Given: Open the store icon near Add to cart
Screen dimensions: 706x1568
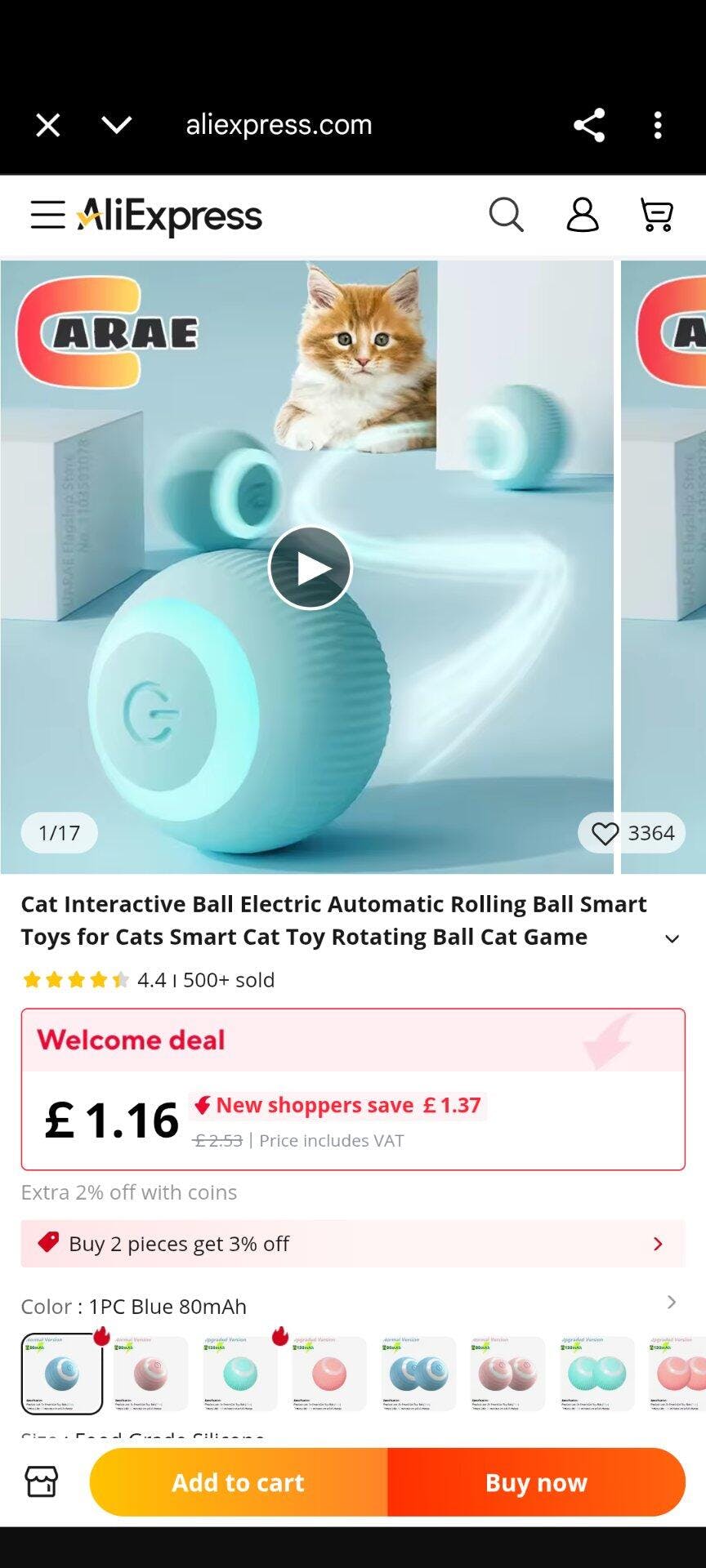Looking at the screenshot, I should click(42, 1481).
